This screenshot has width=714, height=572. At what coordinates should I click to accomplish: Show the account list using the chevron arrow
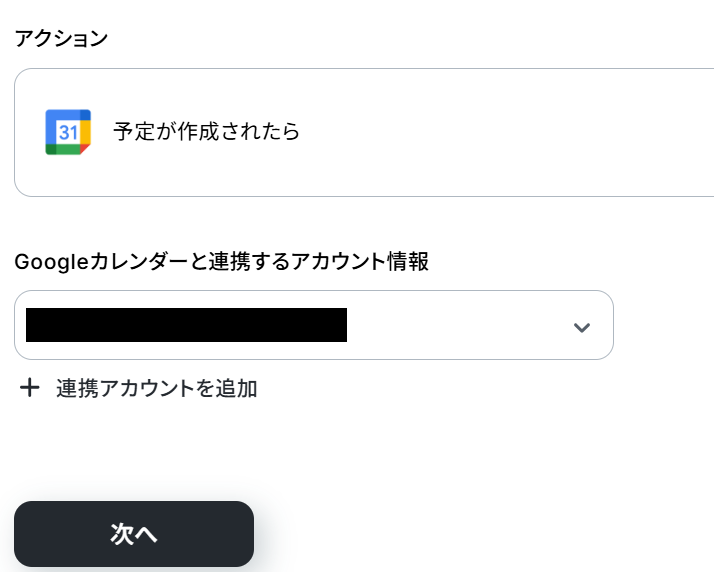click(582, 327)
